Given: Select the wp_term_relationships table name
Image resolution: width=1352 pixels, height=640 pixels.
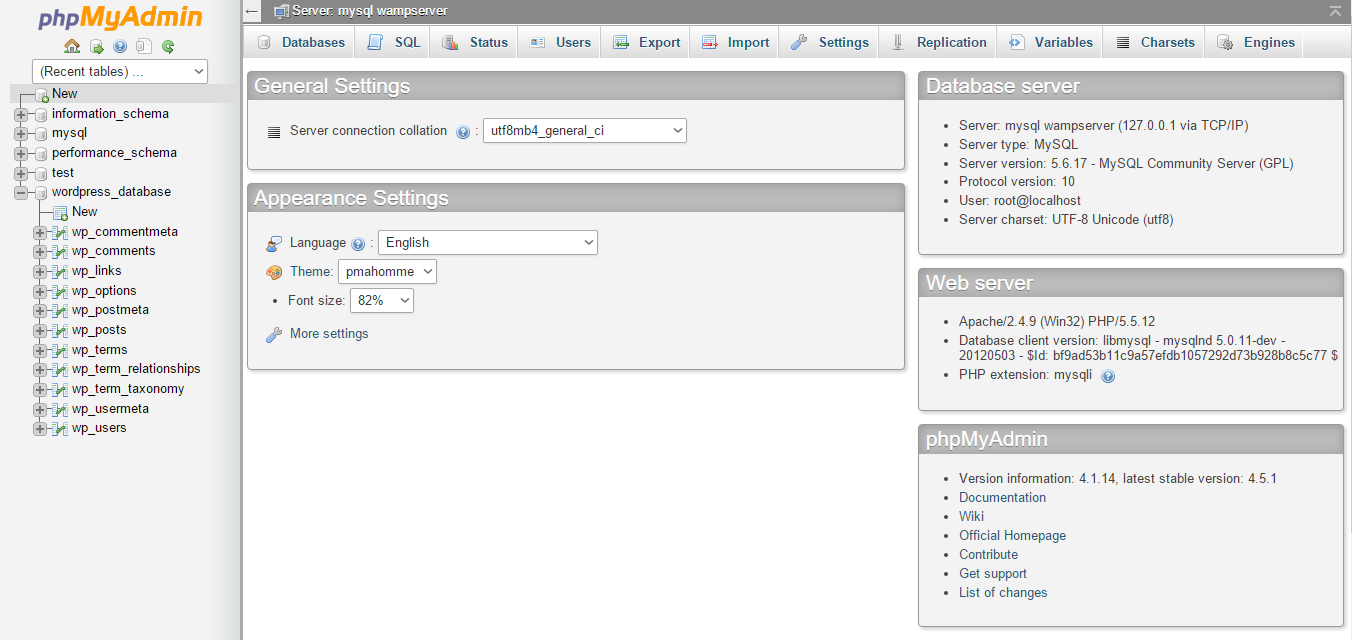Looking at the screenshot, I should tap(136, 369).
